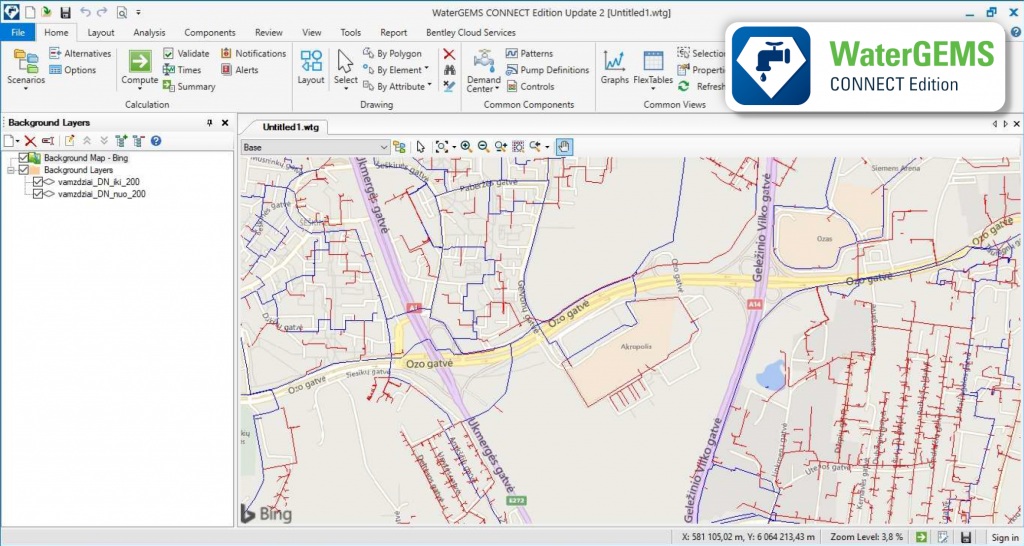
Task: Click the Zoom In magnifier icon
Action: (x=466, y=146)
